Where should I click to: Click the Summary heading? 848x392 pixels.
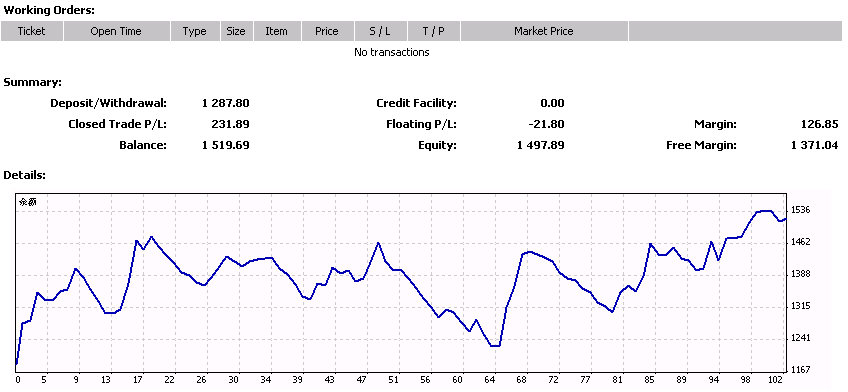tap(32, 83)
